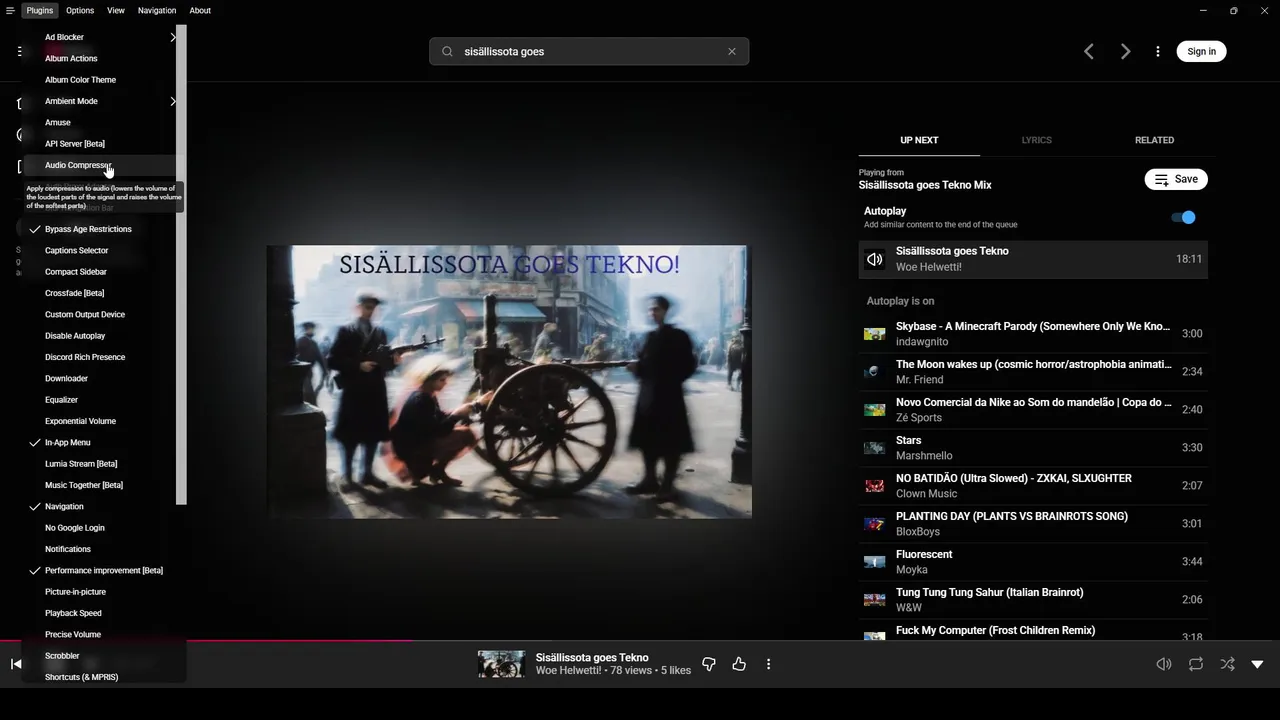The width and height of the screenshot is (1280, 720).
Task: Play Novo Comercial da Nike song
Action: click(1033, 410)
